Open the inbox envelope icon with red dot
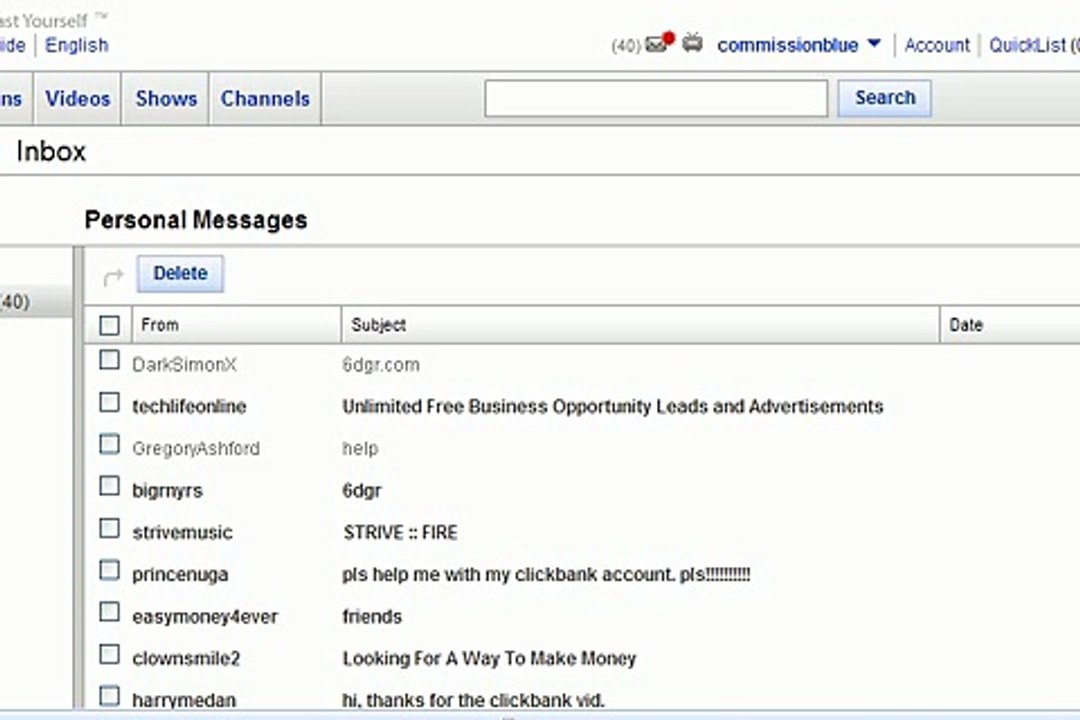The width and height of the screenshot is (1080, 720). pyautogui.click(x=659, y=43)
